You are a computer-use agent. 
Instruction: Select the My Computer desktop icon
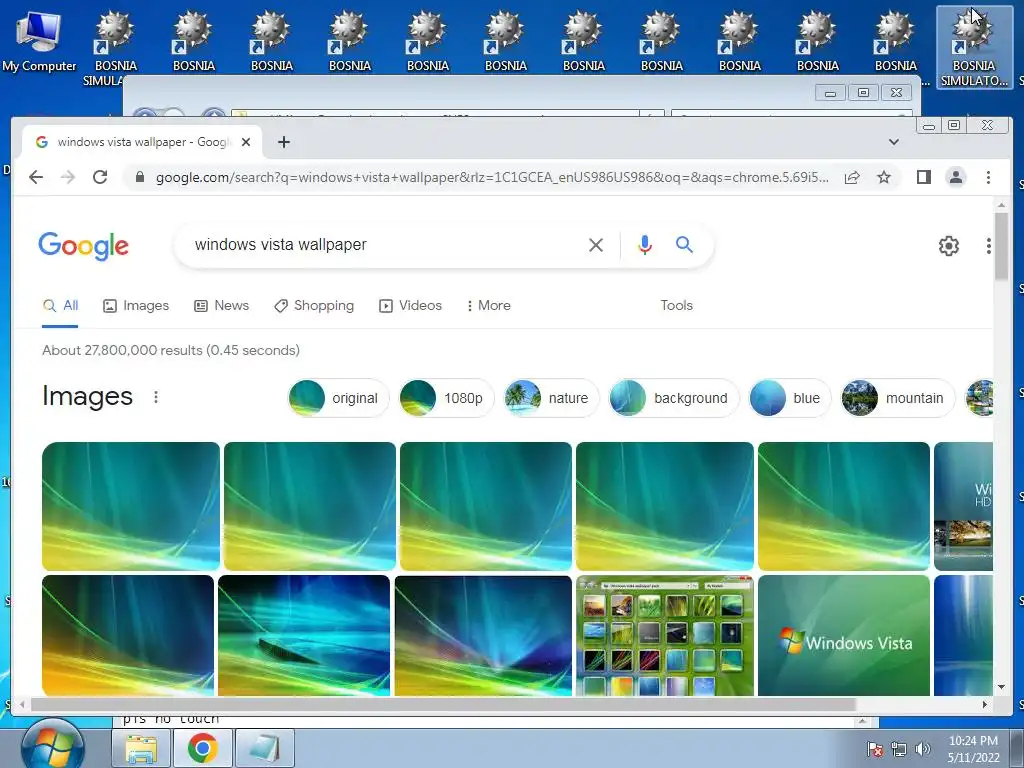click(39, 40)
